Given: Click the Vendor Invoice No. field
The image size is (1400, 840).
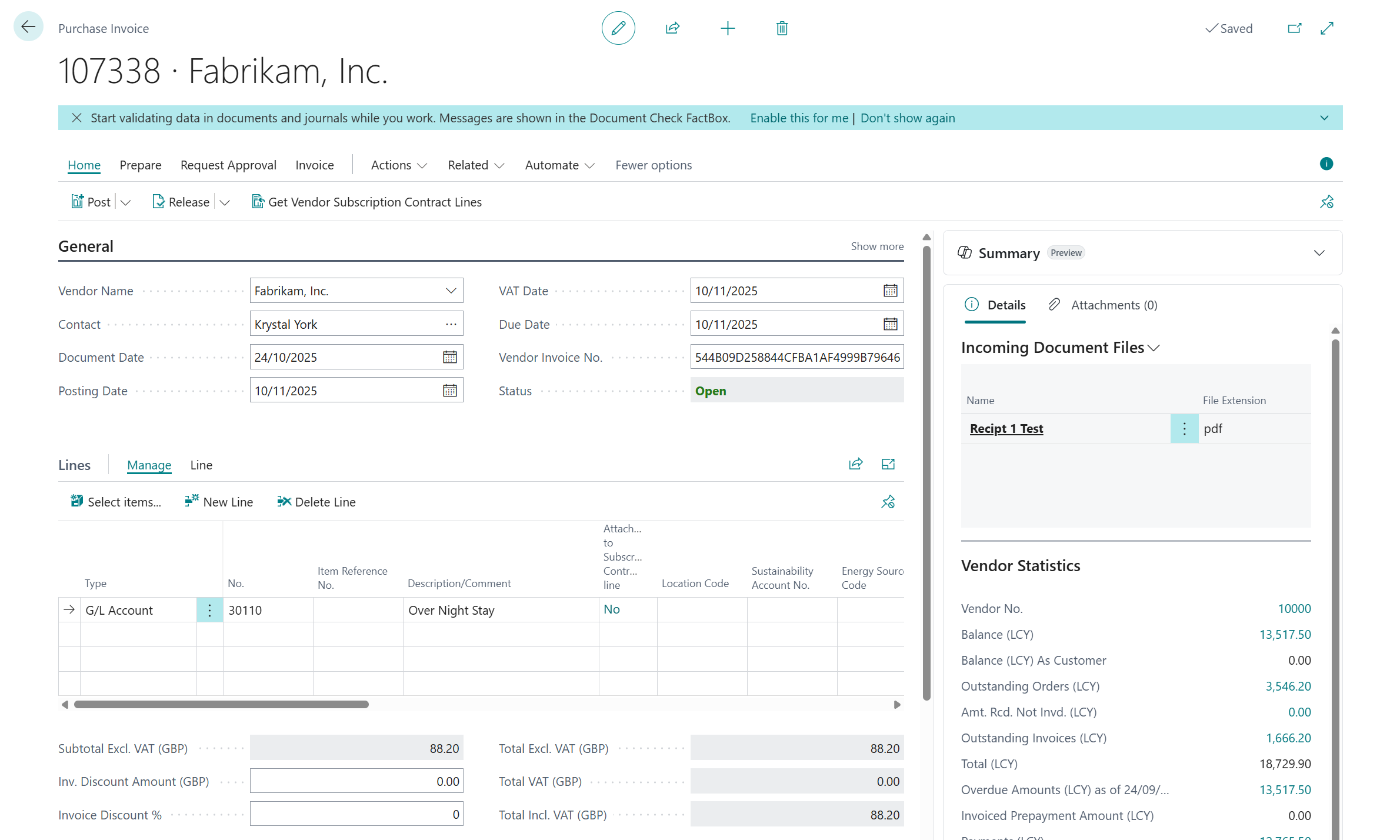Looking at the screenshot, I should 796,358.
